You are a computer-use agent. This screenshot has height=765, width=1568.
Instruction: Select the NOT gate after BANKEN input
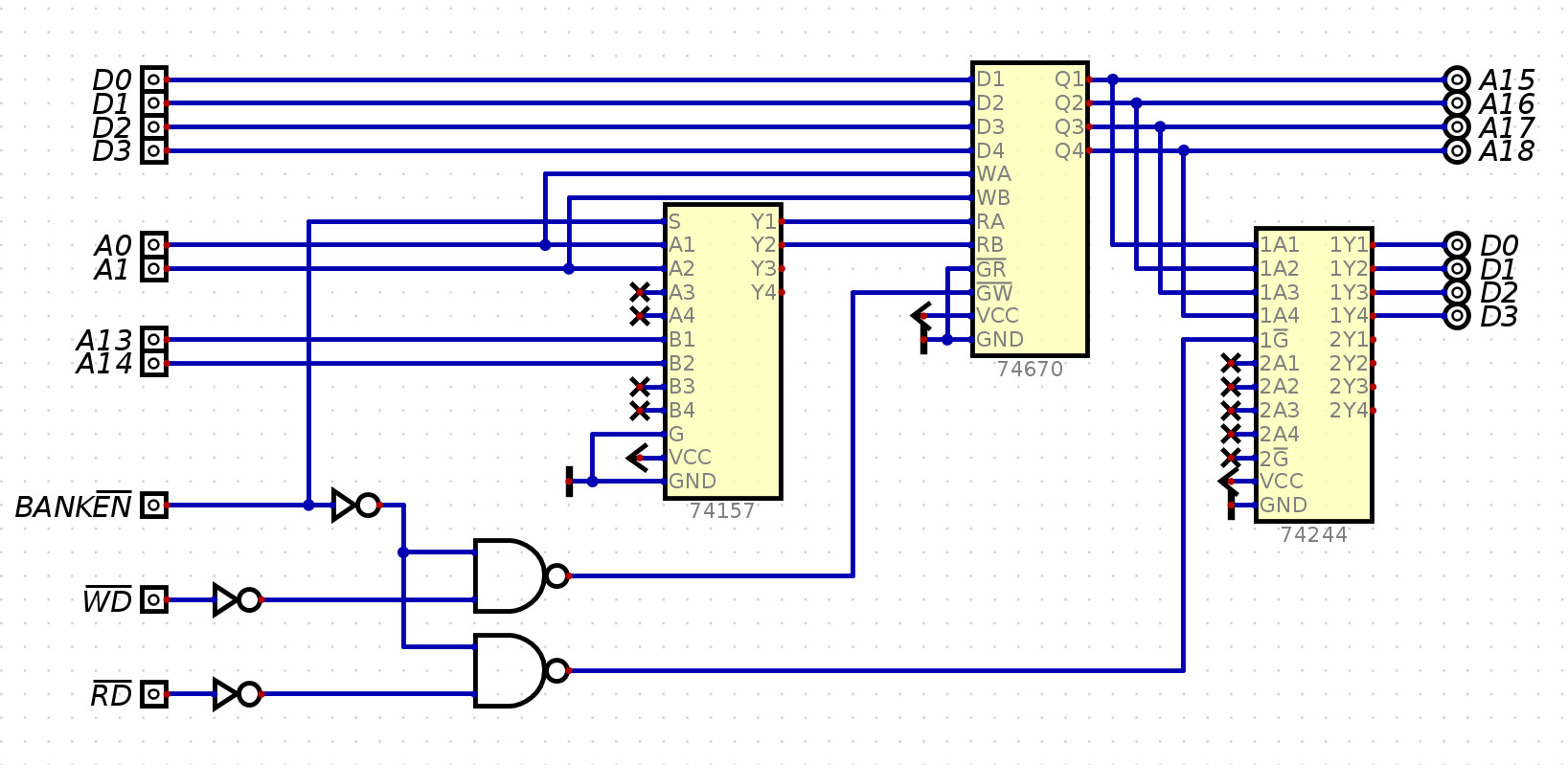[x=354, y=505]
